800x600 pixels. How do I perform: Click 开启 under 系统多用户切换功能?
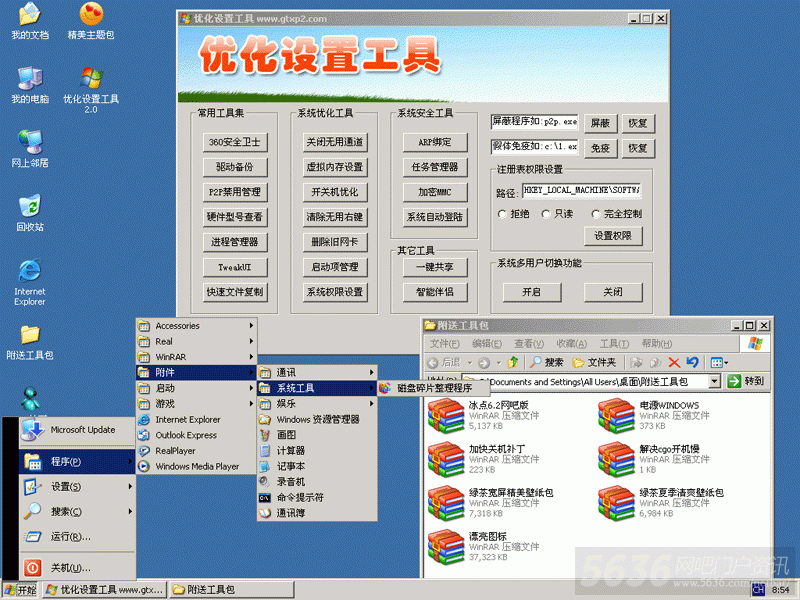(532, 292)
